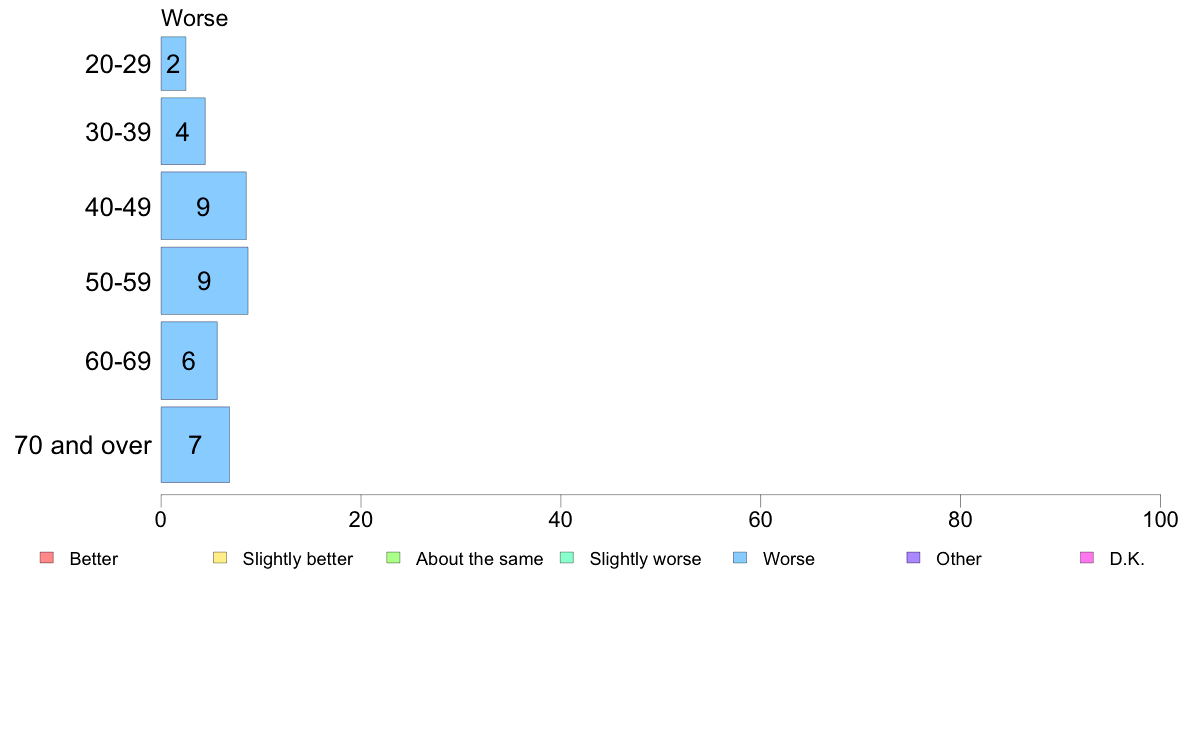Select the 70 and over bar

point(195,445)
